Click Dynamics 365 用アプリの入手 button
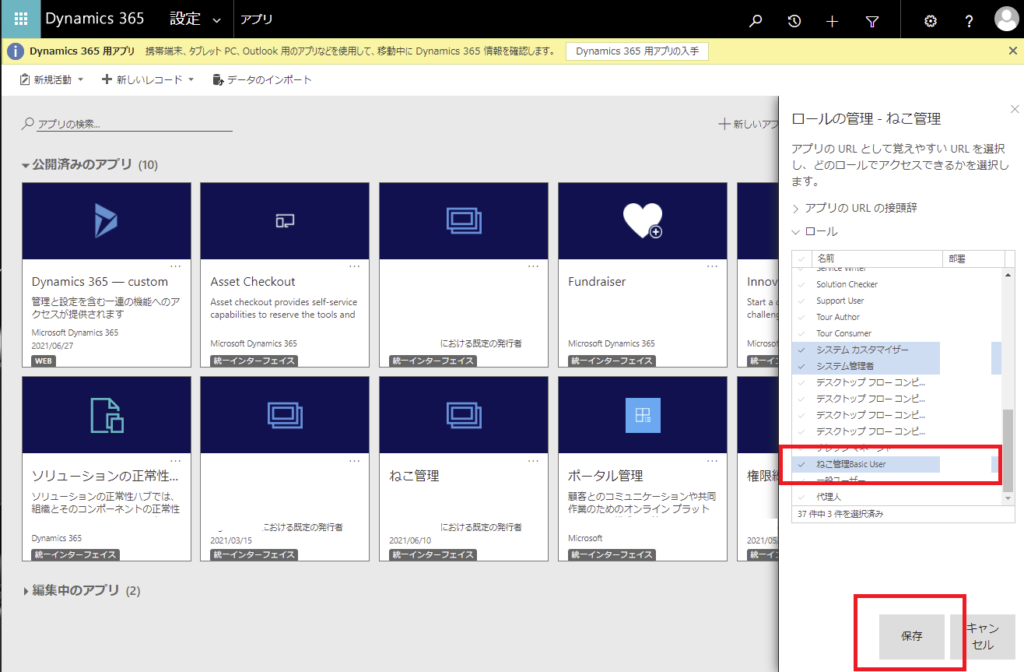Screen dimensions: 1024x672 coord(637,51)
